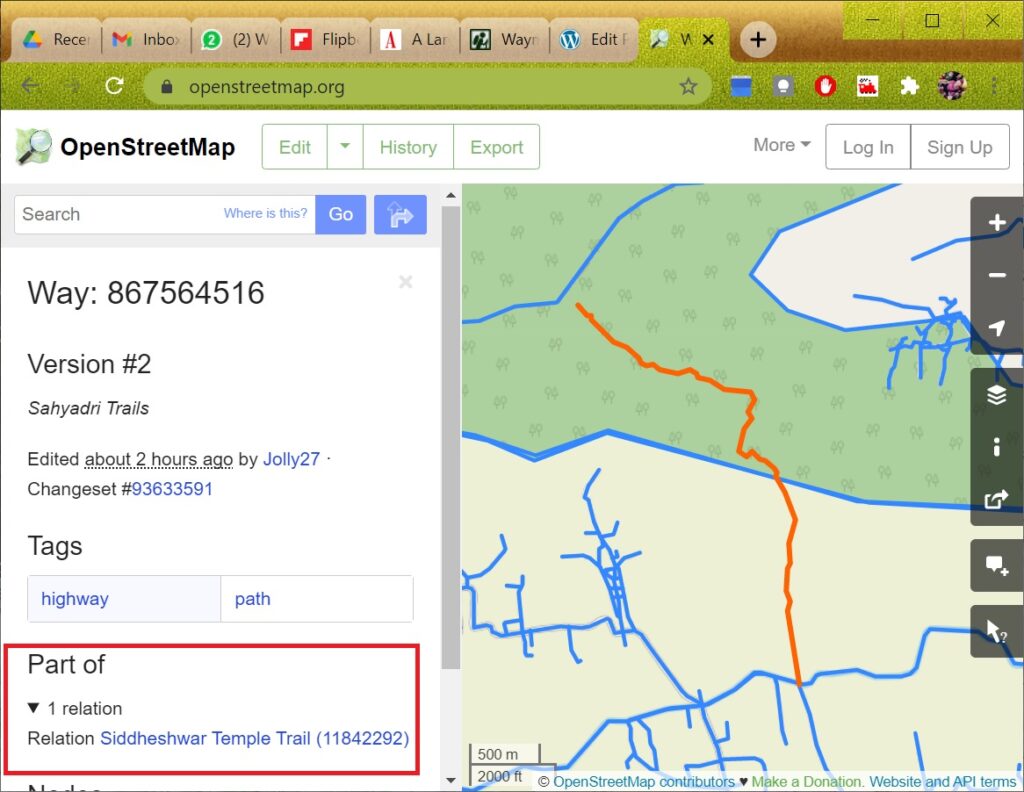
Task: Open the highway tag key link
Action: [75, 599]
